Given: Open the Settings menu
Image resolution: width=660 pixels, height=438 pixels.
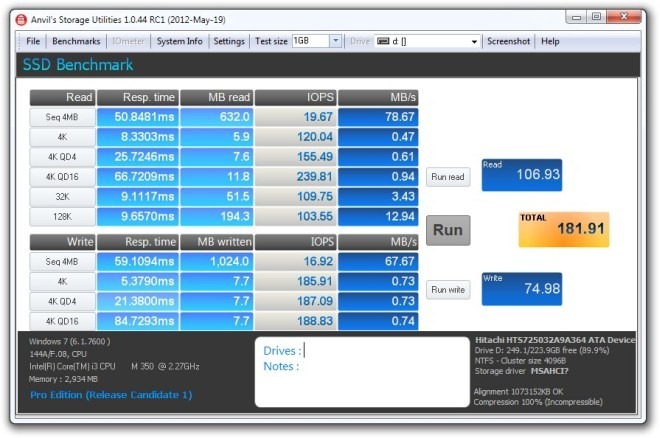Looking at the screenshot, I should [x=229, y=41].
